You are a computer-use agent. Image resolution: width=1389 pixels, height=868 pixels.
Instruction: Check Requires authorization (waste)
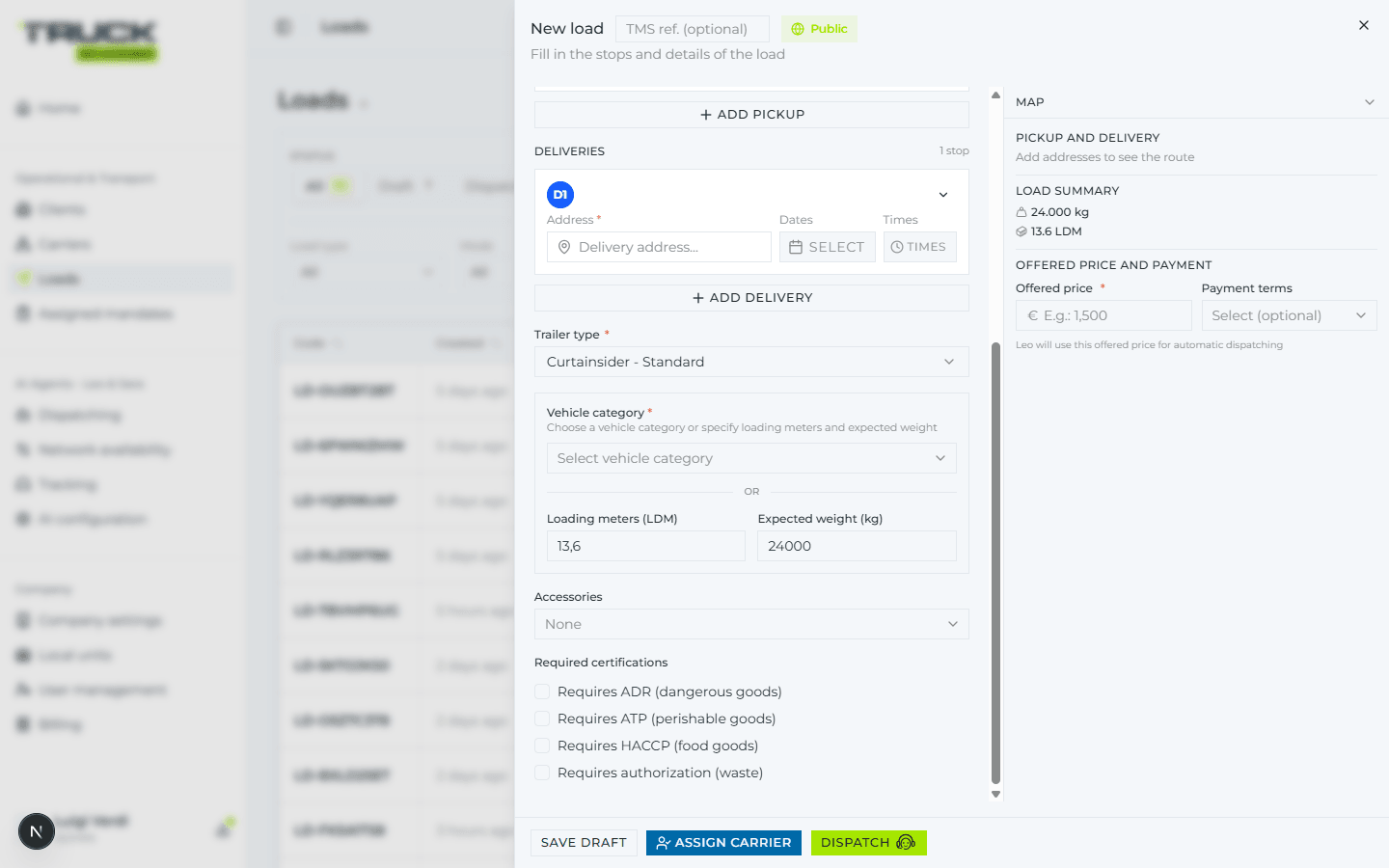point(542,773)
